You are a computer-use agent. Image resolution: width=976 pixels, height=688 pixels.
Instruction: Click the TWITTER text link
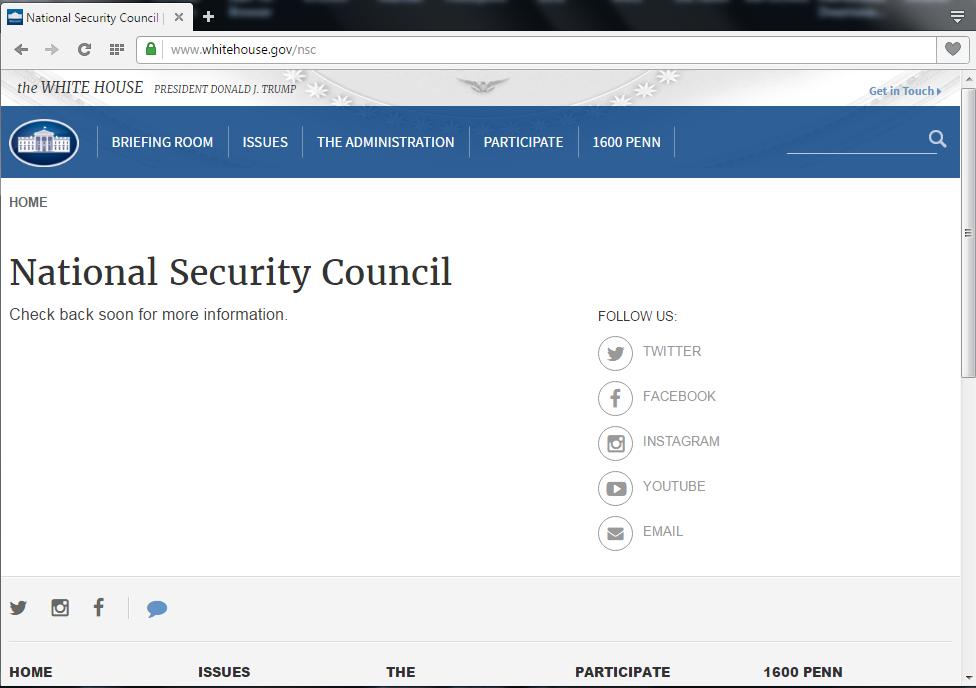(x=672, y=351)
